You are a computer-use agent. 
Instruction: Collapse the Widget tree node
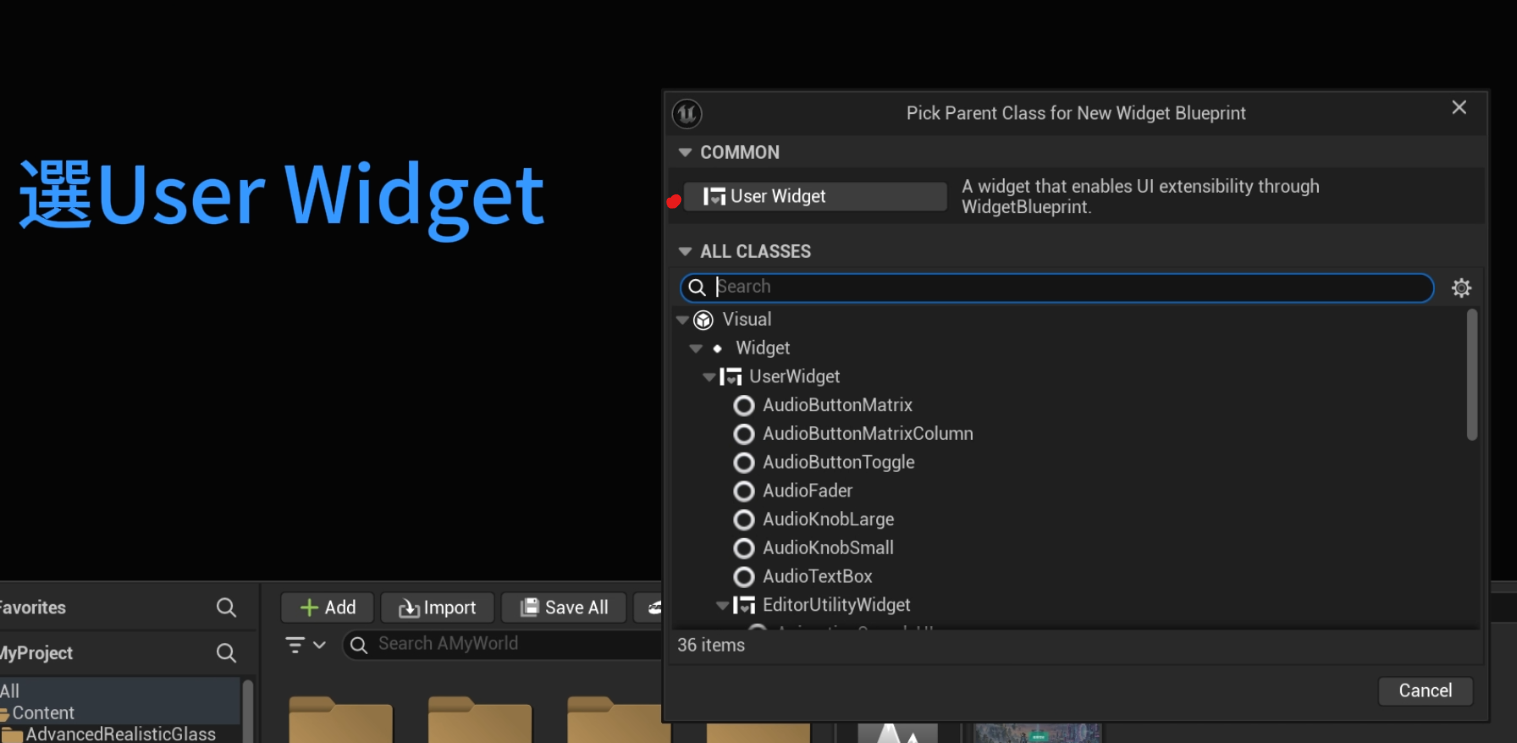pos(695,349)
